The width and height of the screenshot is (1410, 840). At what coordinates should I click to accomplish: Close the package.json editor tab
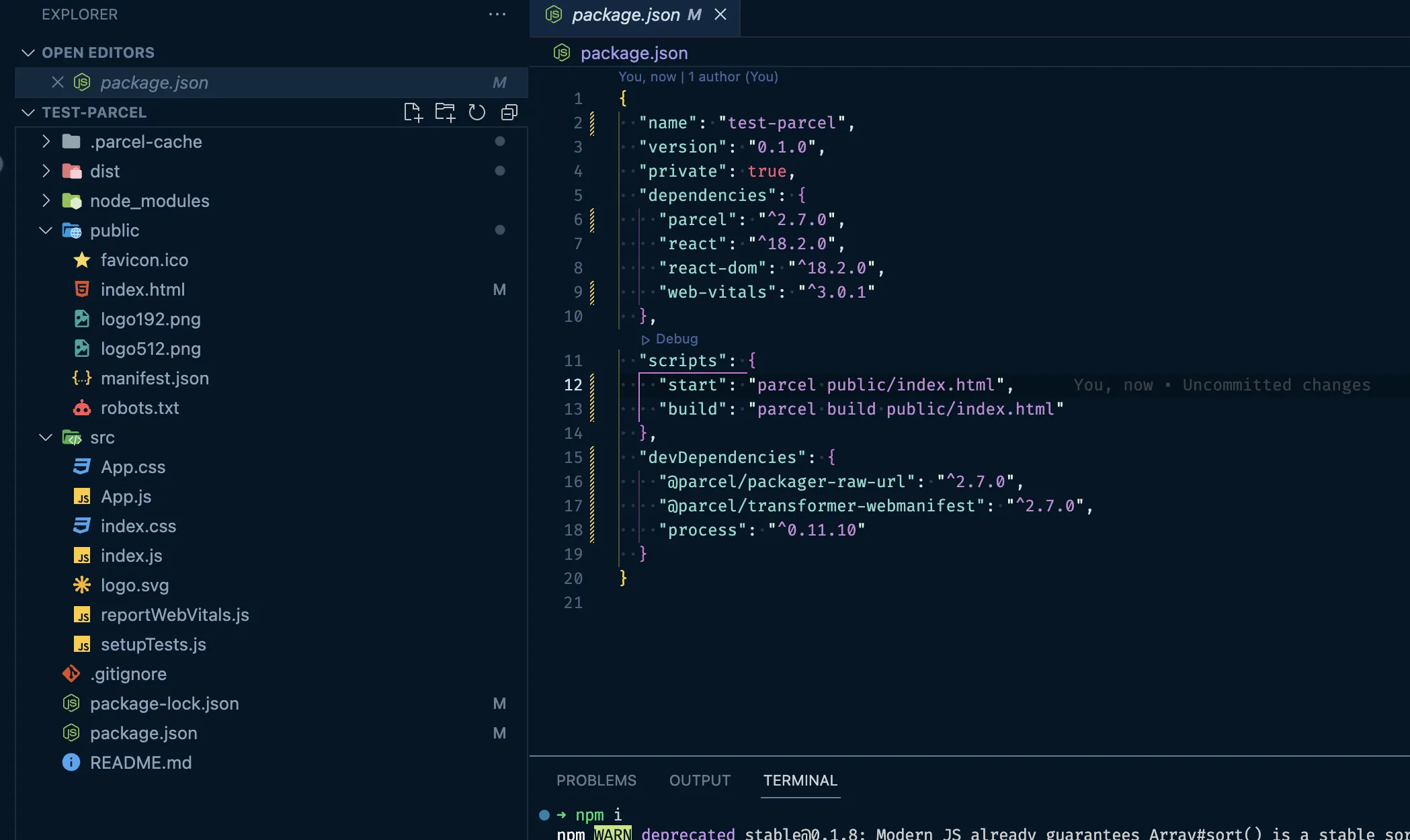[x=720, y=14]
